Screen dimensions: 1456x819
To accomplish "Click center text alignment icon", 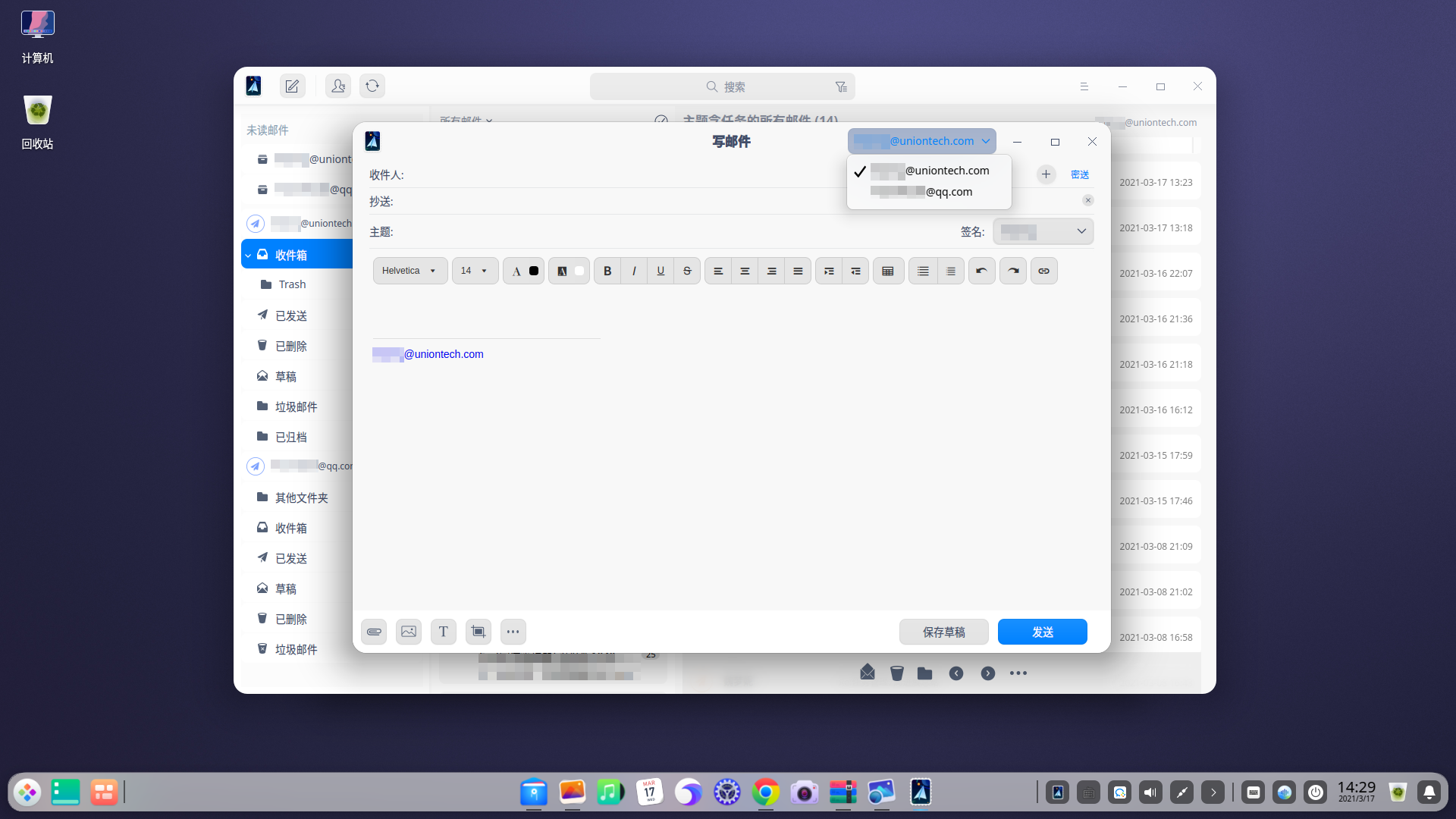I will 745,271.
